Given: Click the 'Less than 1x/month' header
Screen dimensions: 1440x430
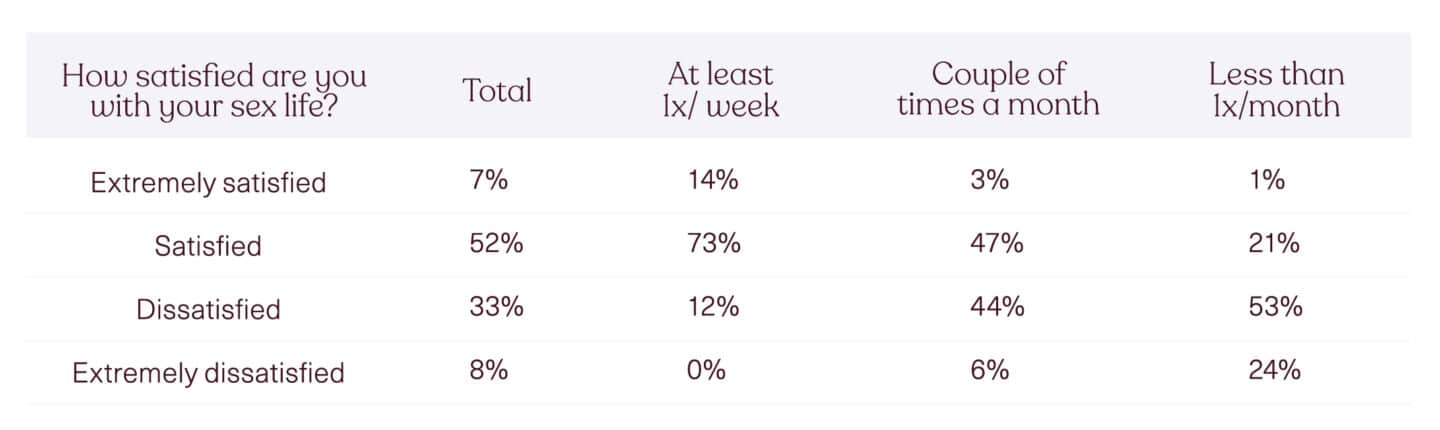Looking at the screenshot, I should [x=1276, y=90].
